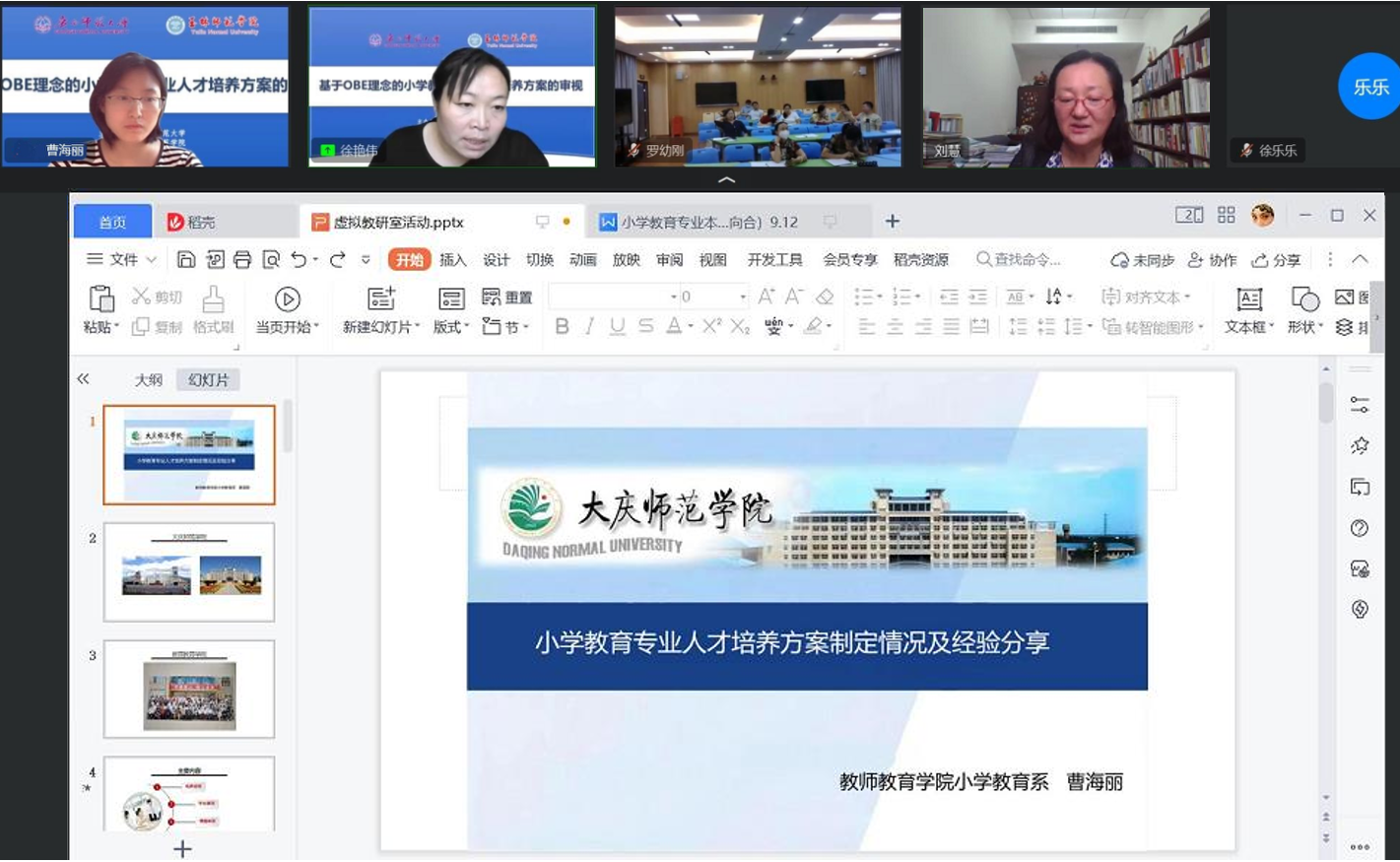This screenshot has width=1400, height=862.
Task: Click the 协作 collaborate button
Action: [x=1212, y=260]
